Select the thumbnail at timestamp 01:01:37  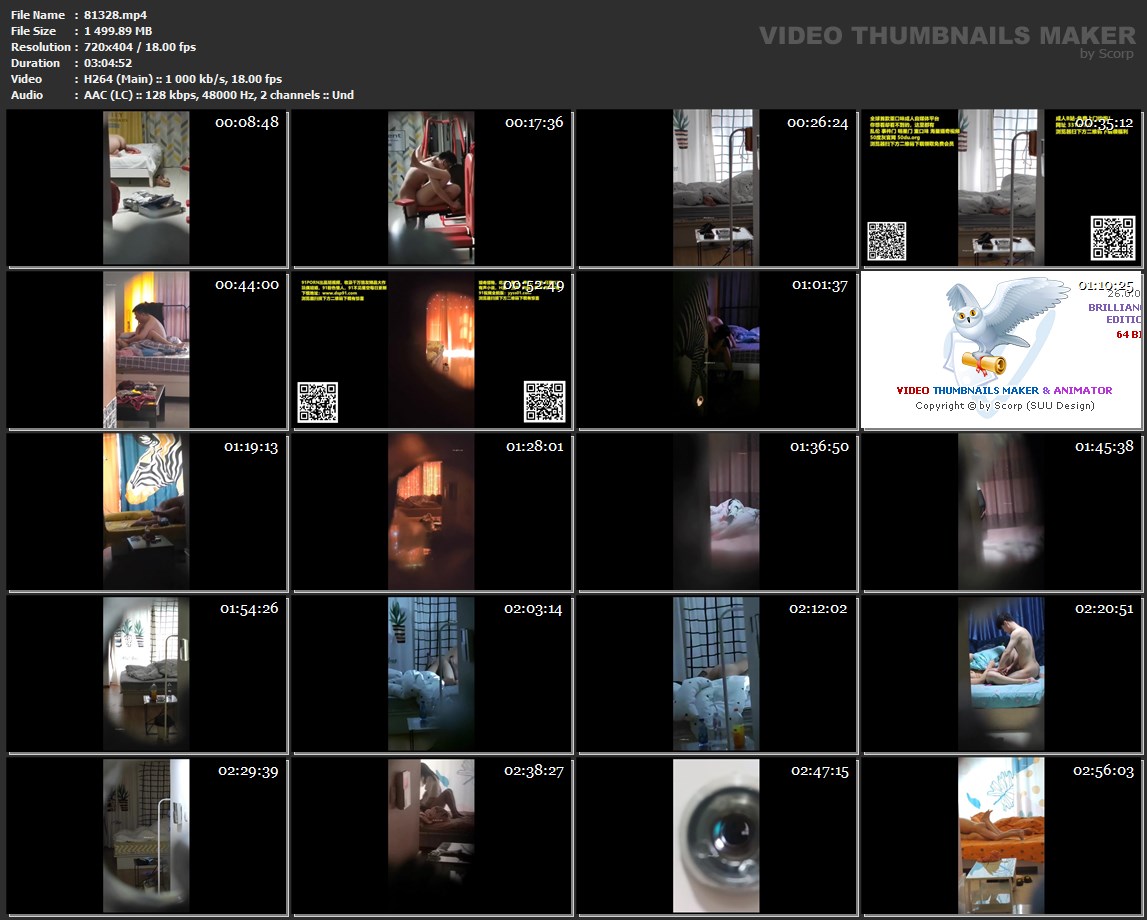tap(716, 349)
